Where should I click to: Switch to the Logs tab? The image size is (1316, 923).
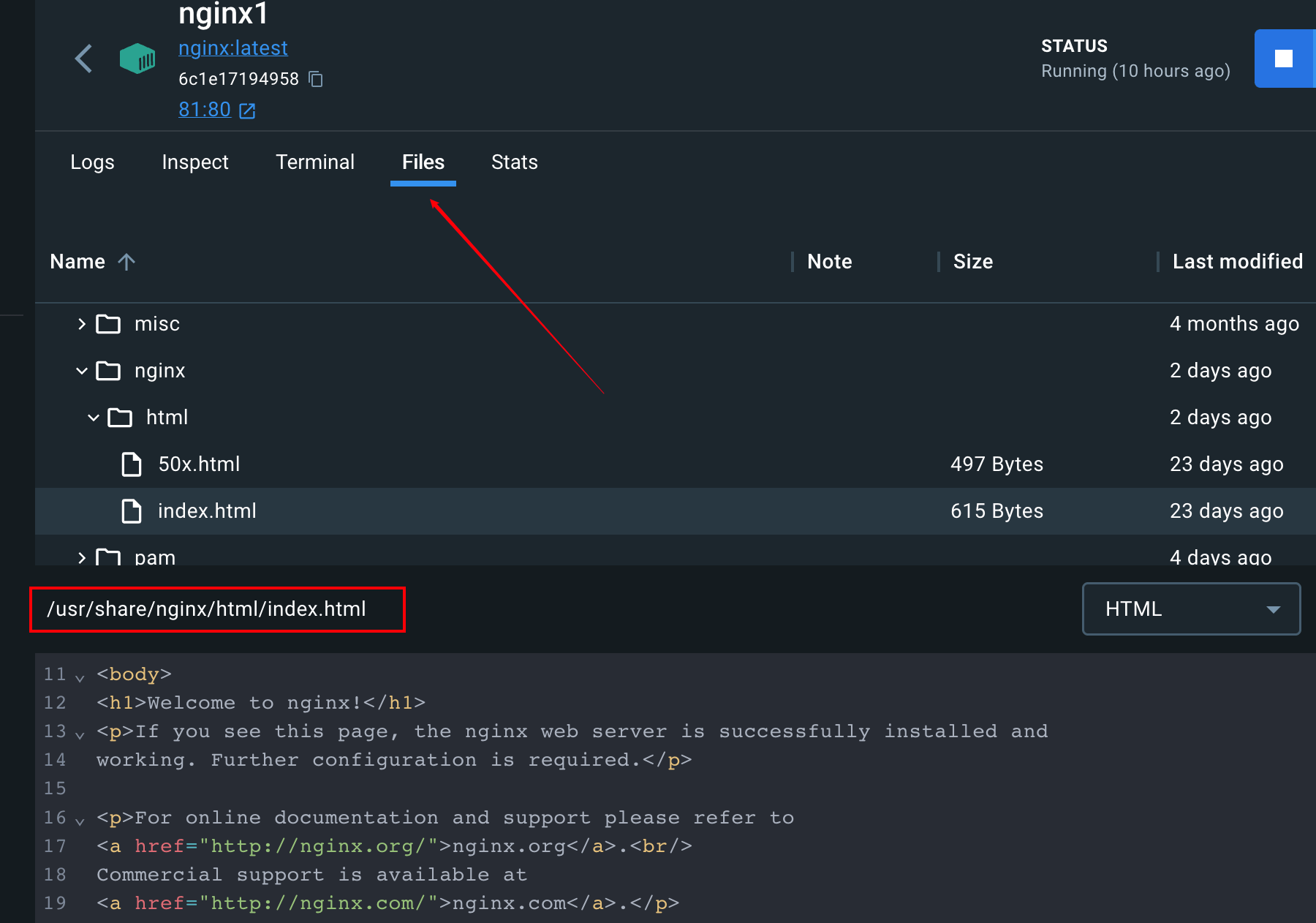tap(92, 162)
